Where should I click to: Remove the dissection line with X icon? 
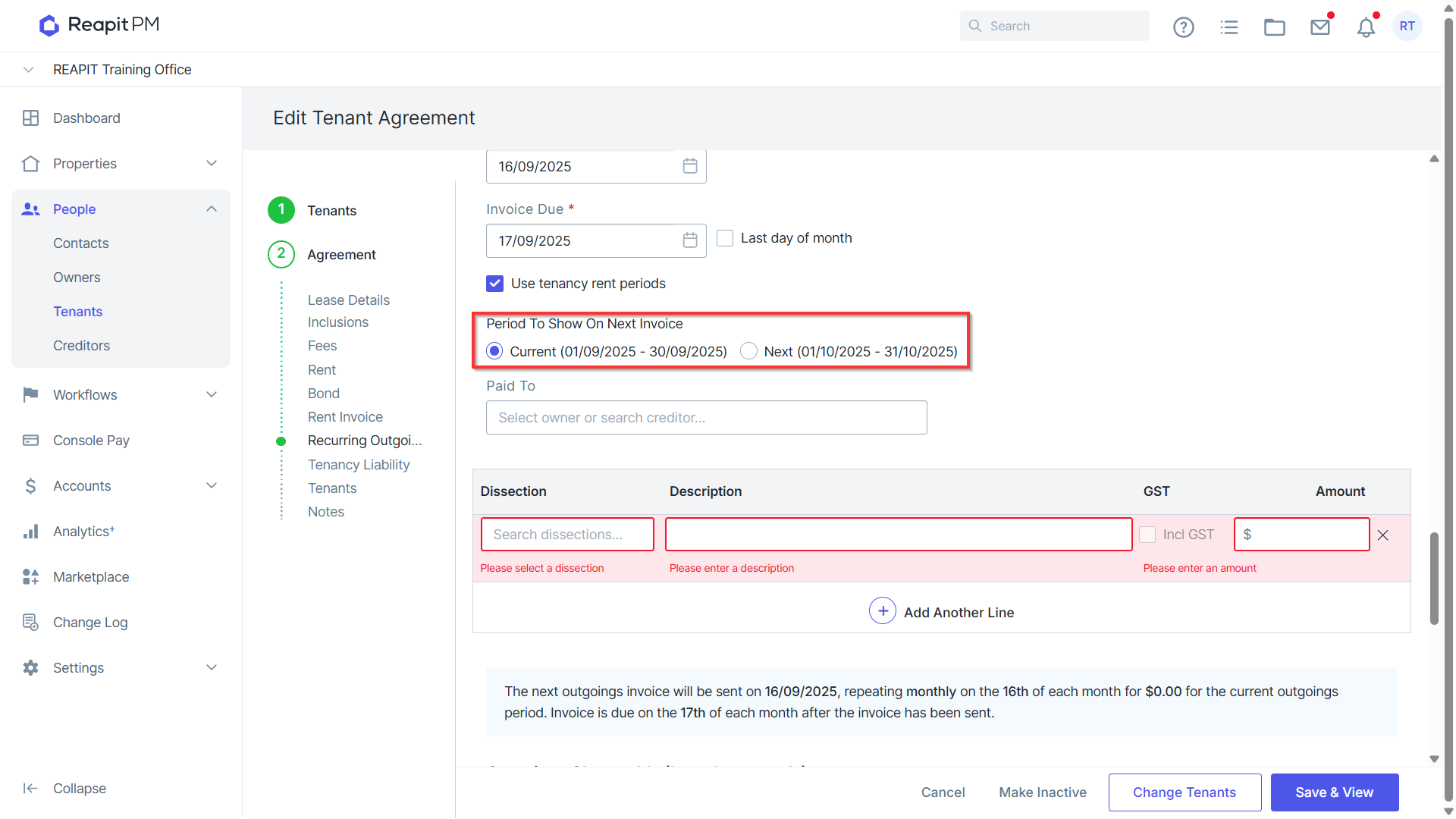pos(1382,535)
